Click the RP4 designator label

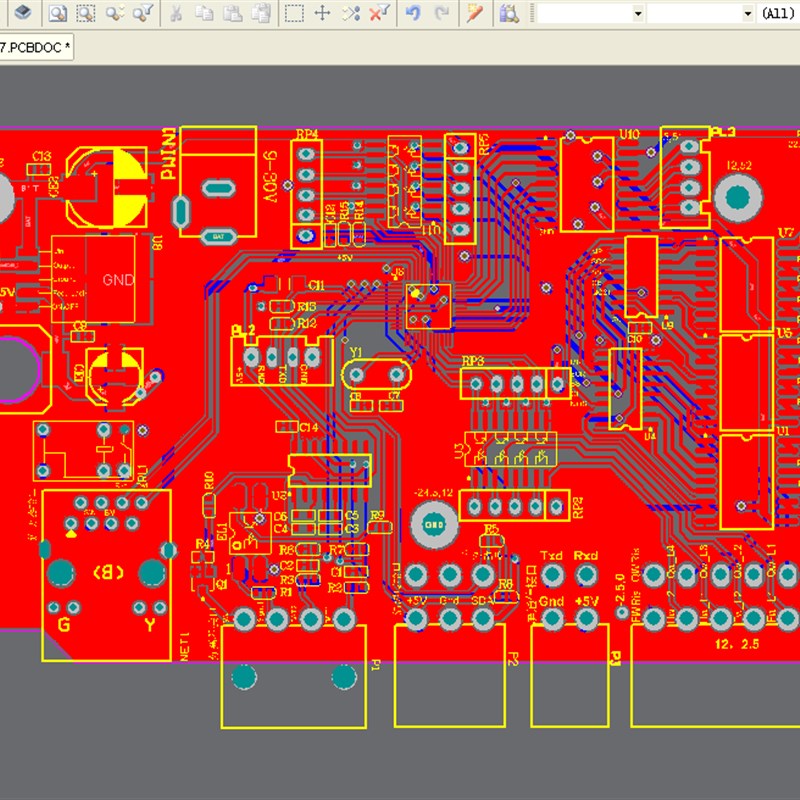pos(307,134)
